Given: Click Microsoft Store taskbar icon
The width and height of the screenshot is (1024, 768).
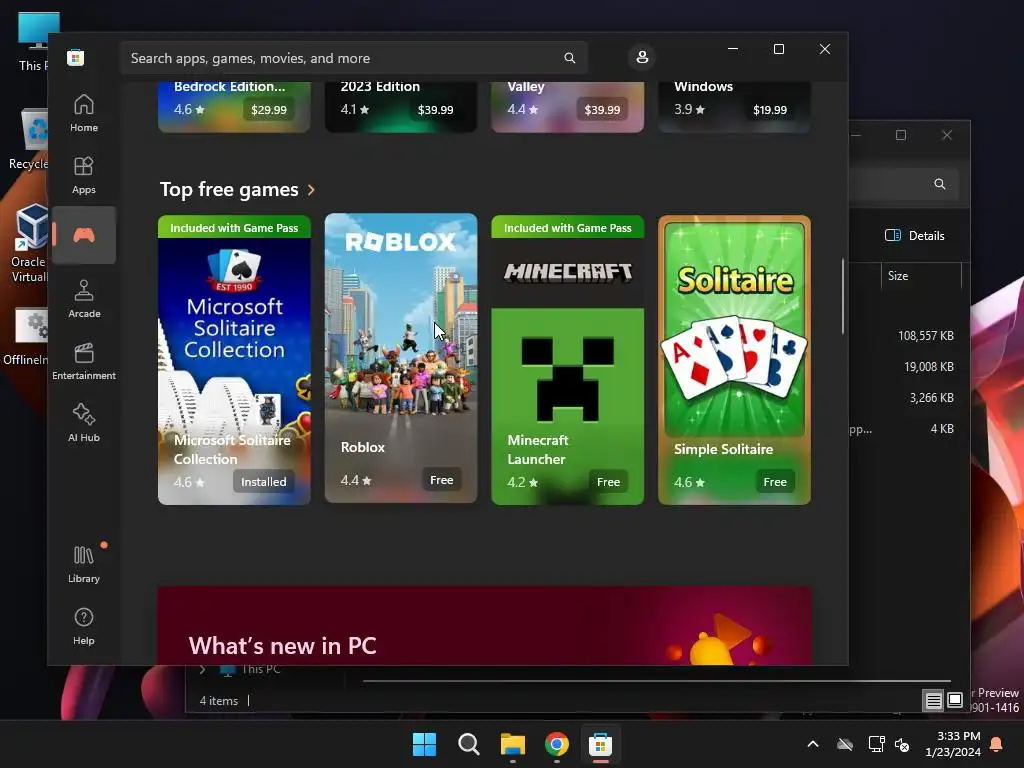Looking at the screenshot, I should (x=600, y=744).
